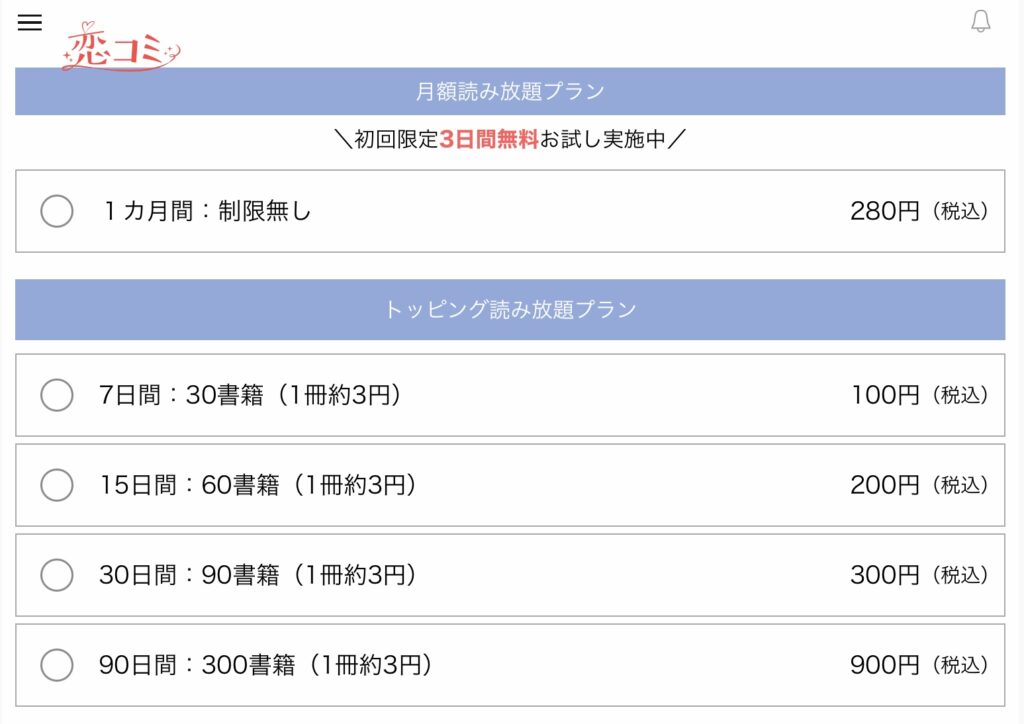Click the 200円 (税込) price

click(x=919, y=485)
